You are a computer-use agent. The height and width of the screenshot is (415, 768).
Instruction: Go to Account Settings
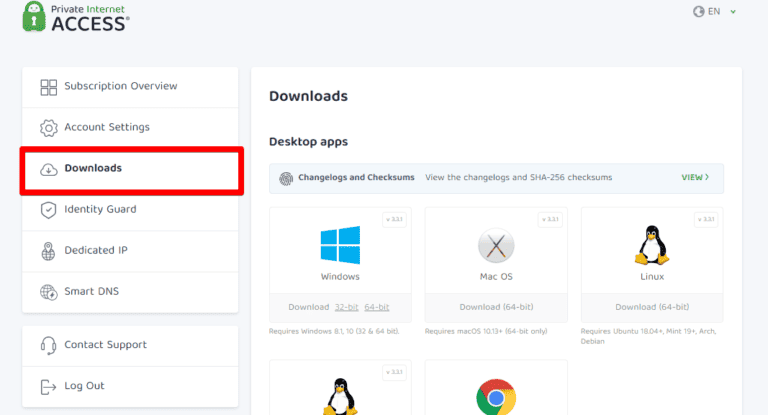[107, 128]
